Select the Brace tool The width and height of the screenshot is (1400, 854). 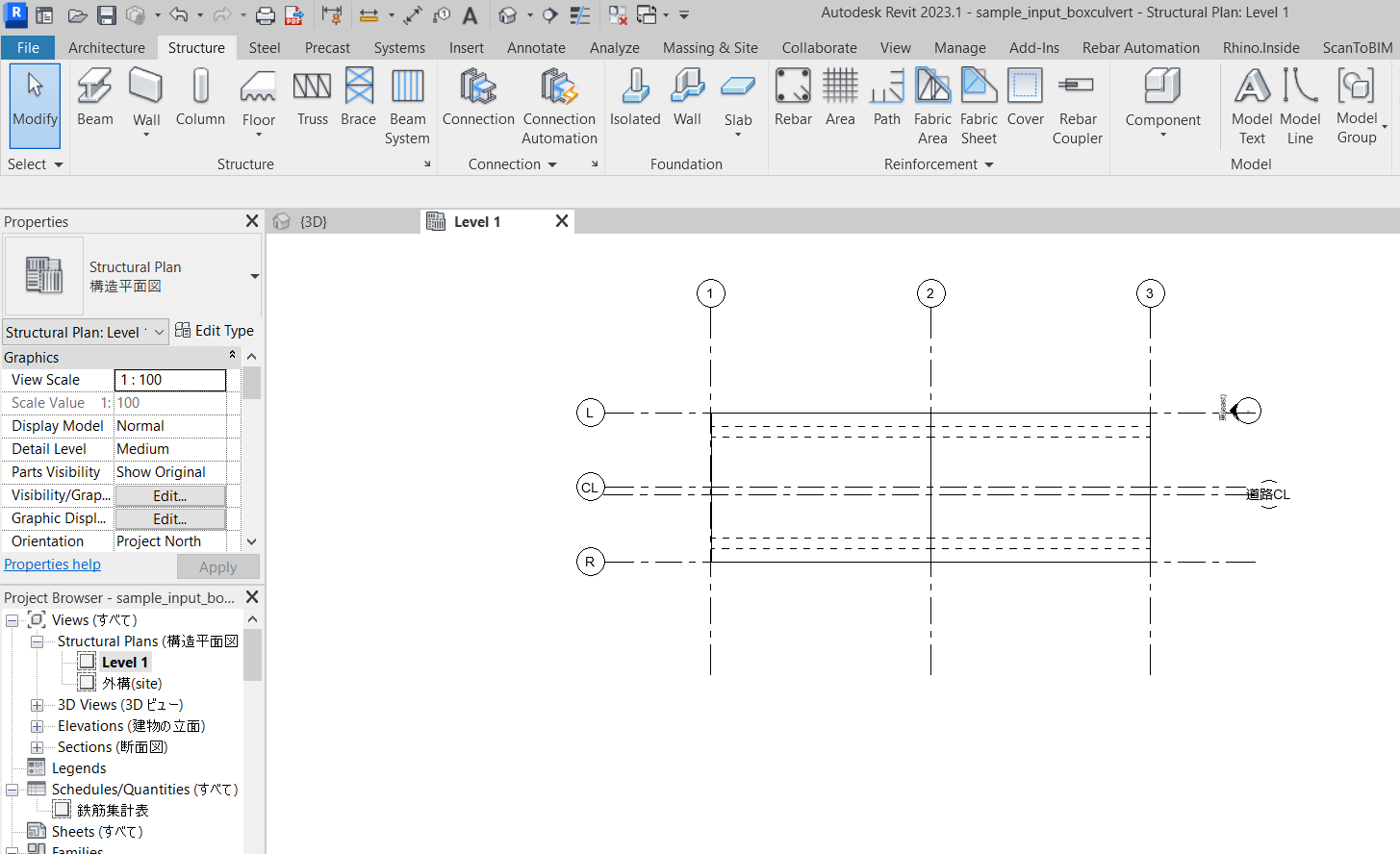358,96
